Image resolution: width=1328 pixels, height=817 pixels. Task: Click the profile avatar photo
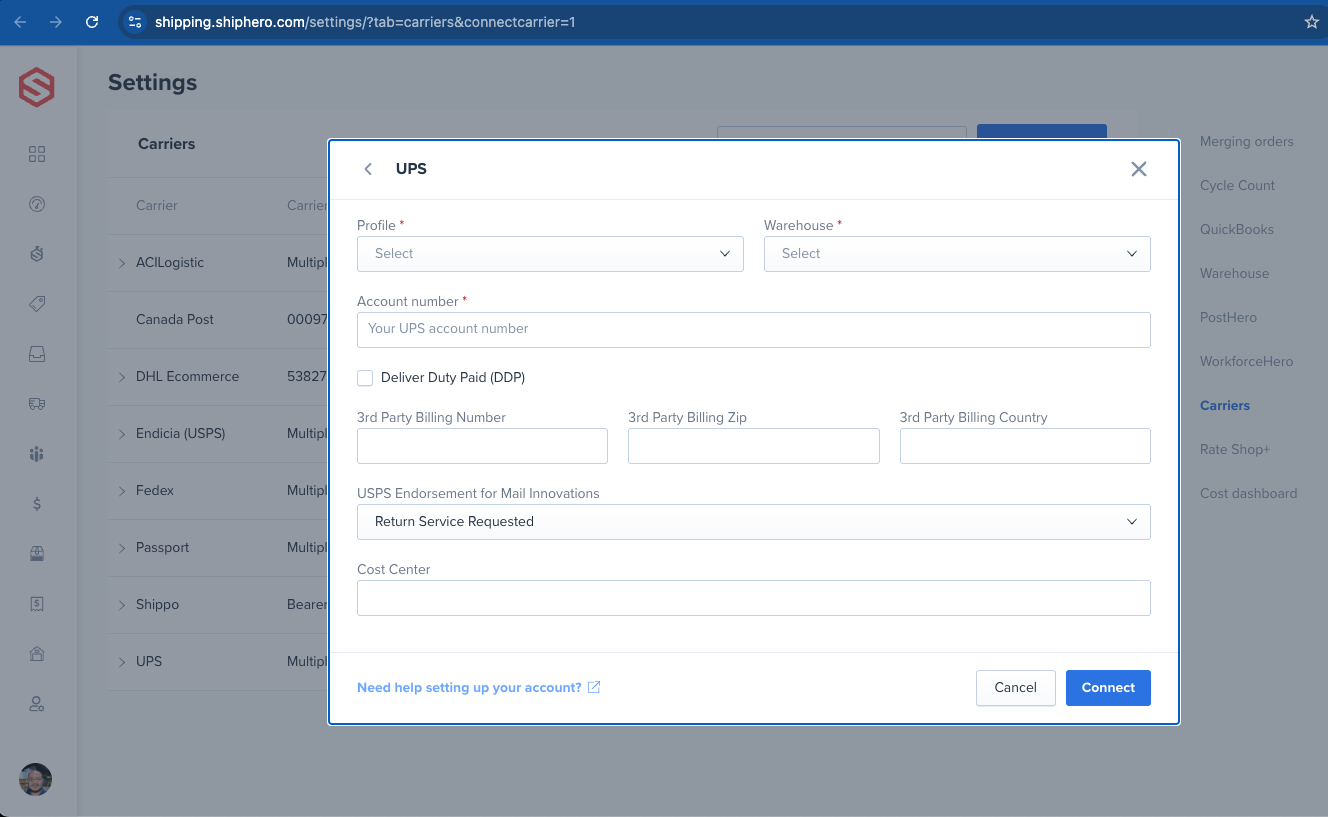click(x=36, y=779)
